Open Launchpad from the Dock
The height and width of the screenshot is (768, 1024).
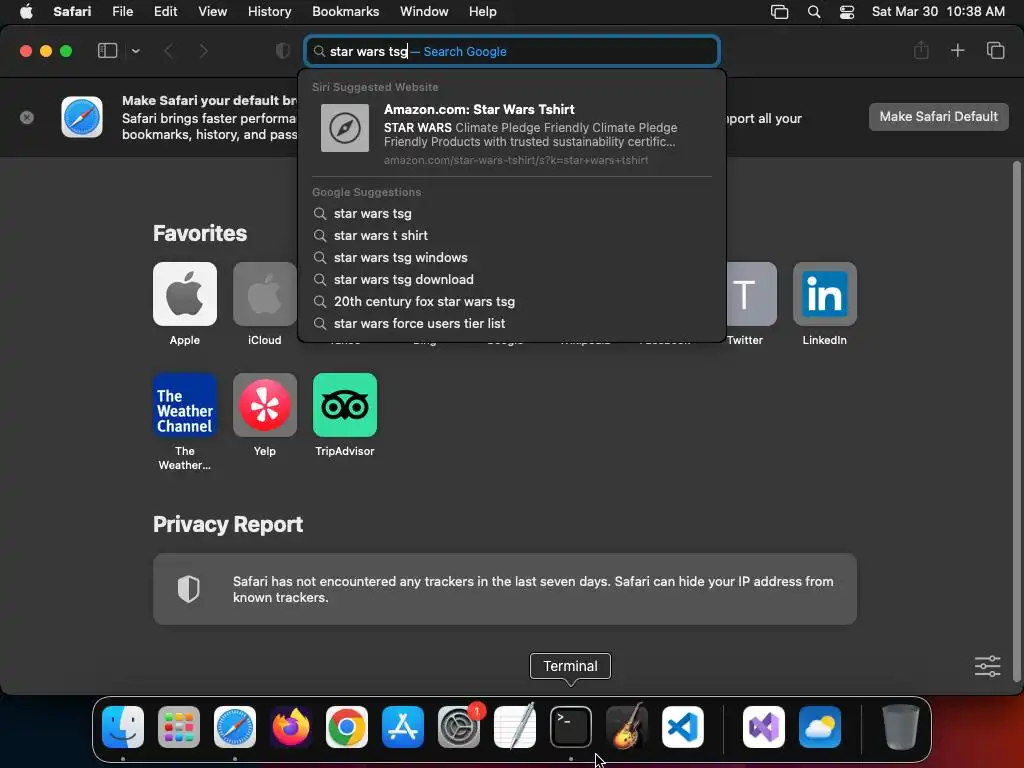pos(179,727)
